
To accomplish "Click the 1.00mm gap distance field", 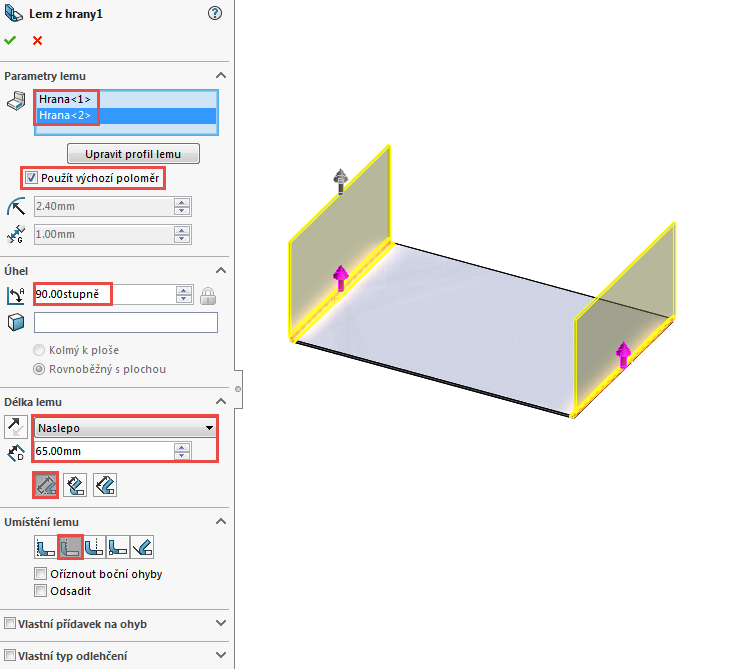I will [x=104, y=234].
